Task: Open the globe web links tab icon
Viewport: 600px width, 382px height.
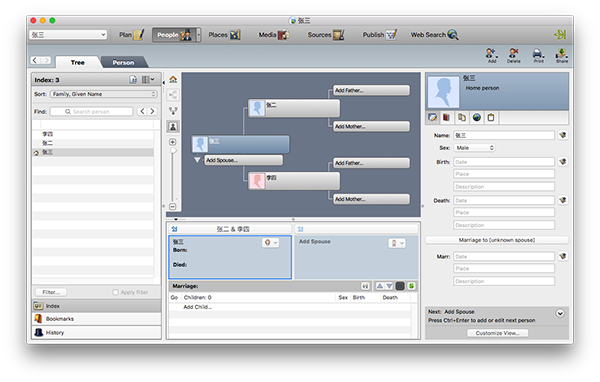Action: (x=476, y=118)
